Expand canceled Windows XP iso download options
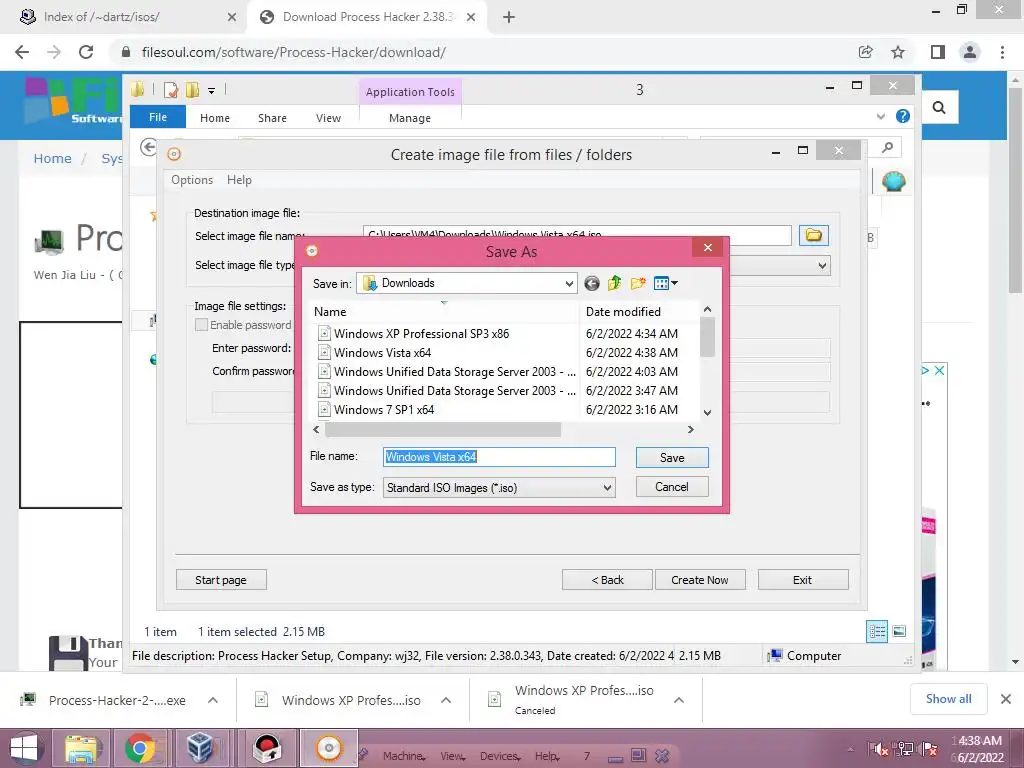 click(679, 700)
